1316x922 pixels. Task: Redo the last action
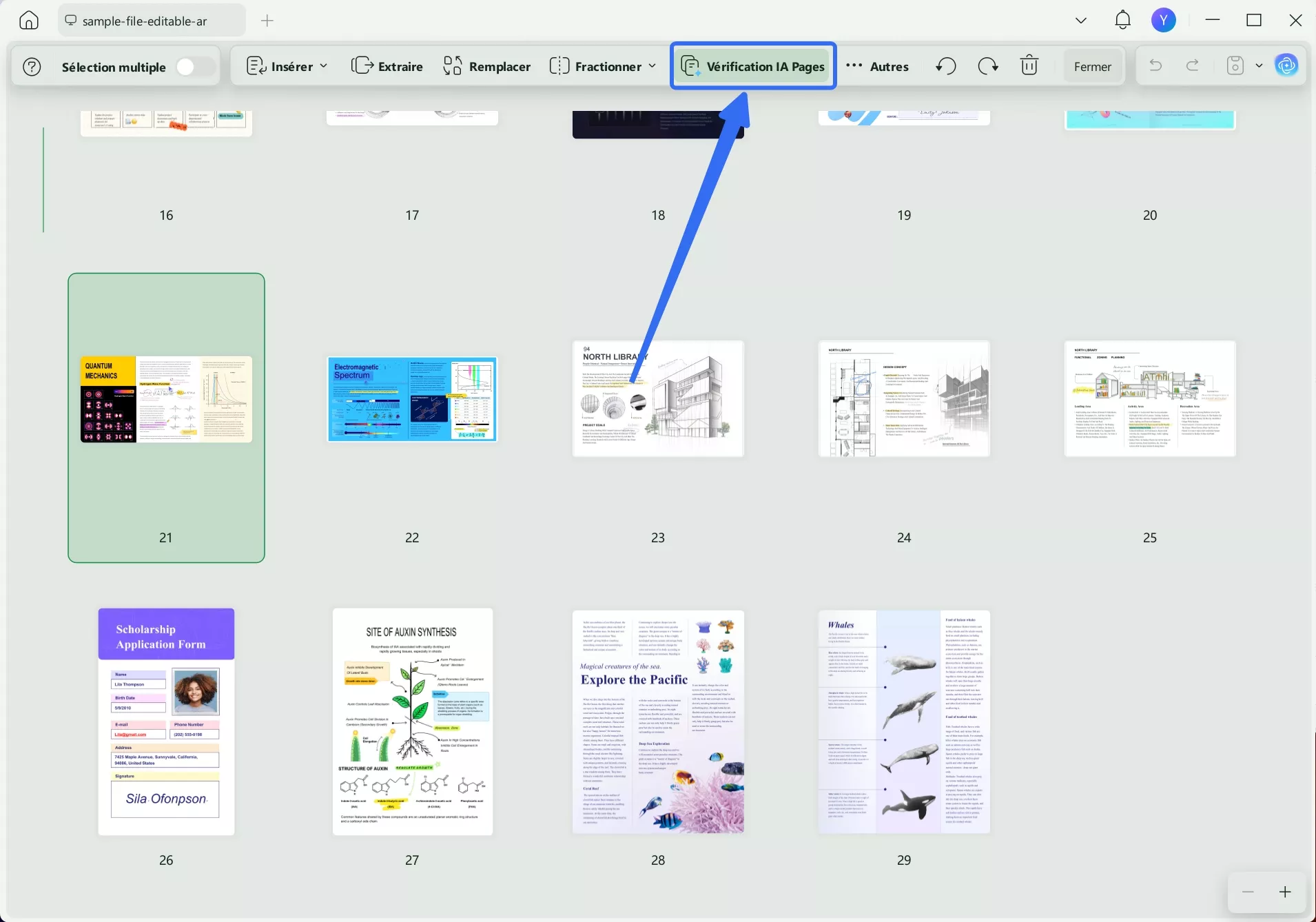point(1193,65)
